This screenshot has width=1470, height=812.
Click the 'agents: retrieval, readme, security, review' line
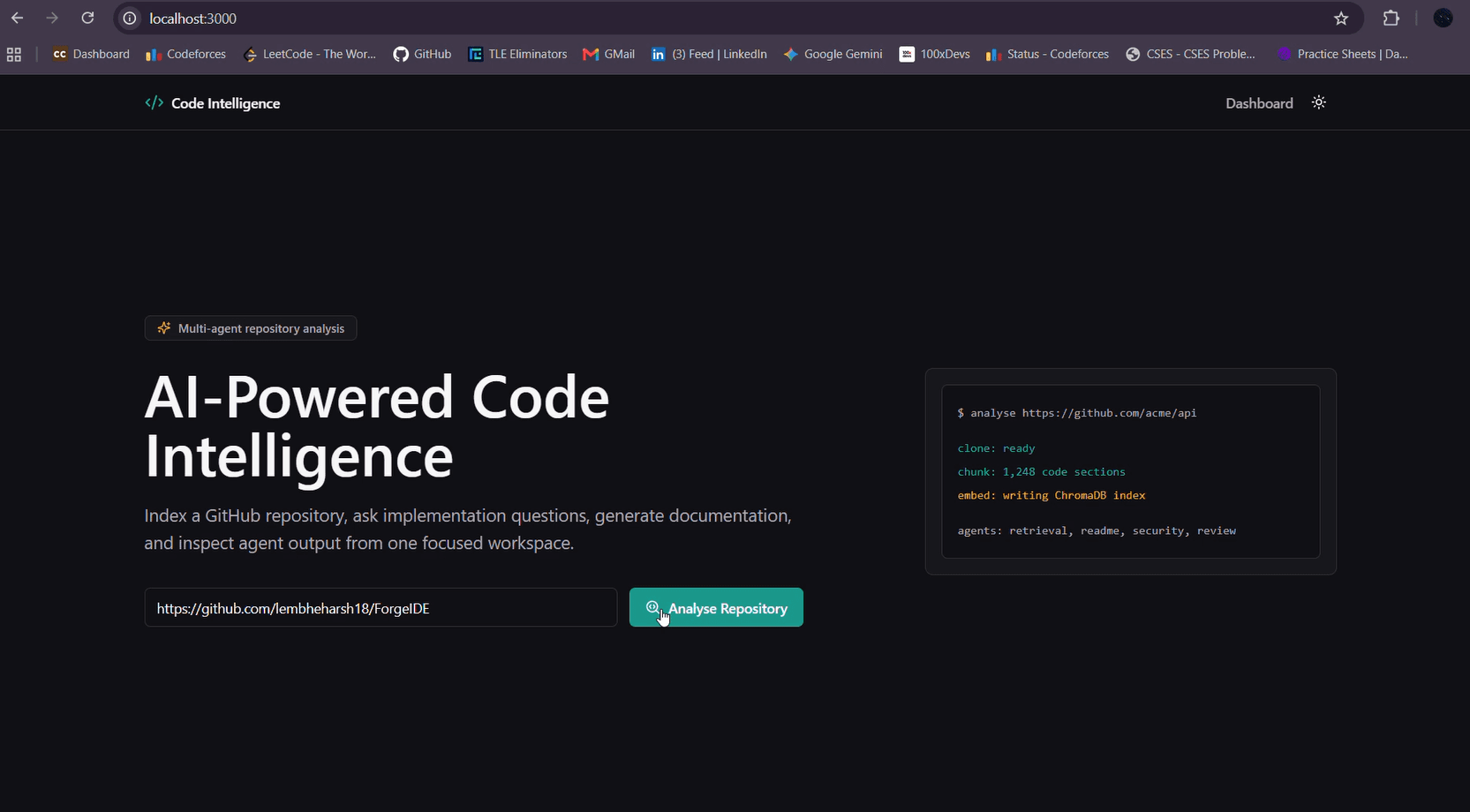pyautogui.click(x=1097, y=530)
